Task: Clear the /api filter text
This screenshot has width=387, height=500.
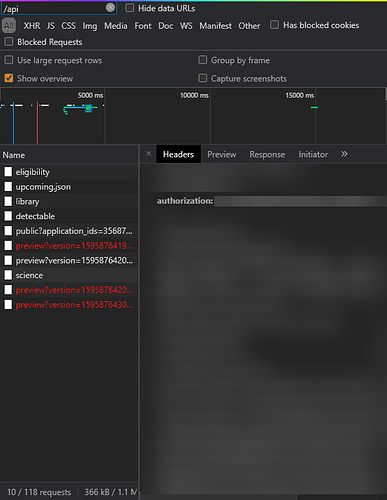Action: click(110, 8)
